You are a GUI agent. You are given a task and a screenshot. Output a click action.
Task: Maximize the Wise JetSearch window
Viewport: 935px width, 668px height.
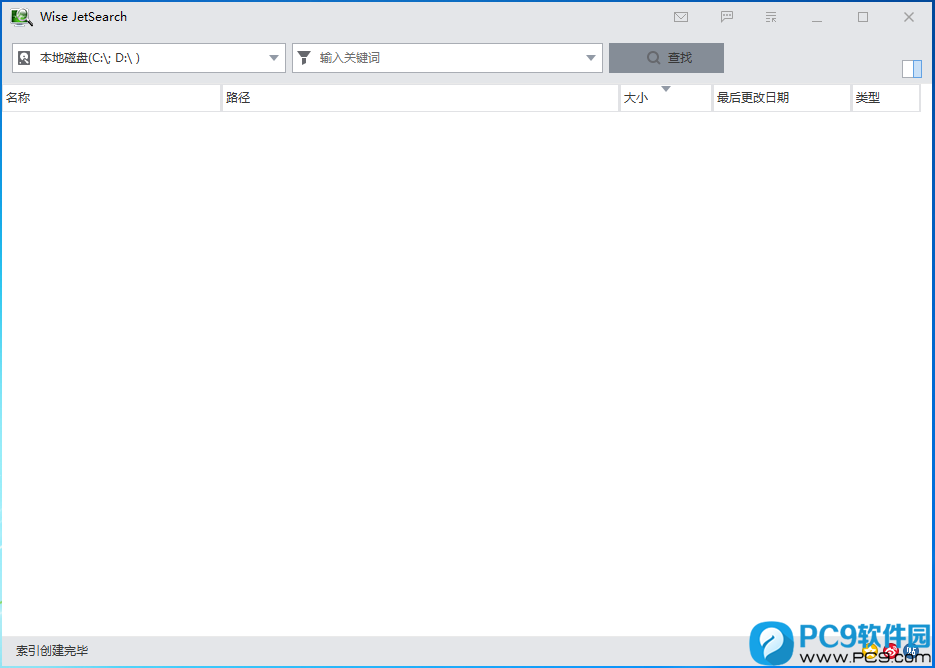click(x=863, y=17)
